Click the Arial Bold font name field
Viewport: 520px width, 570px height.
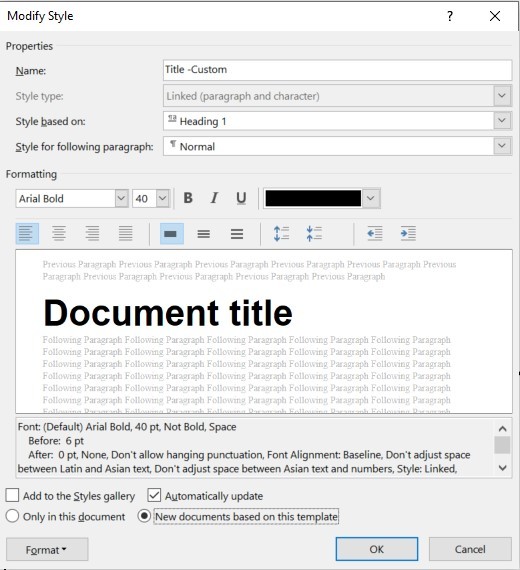pos(65,198)
